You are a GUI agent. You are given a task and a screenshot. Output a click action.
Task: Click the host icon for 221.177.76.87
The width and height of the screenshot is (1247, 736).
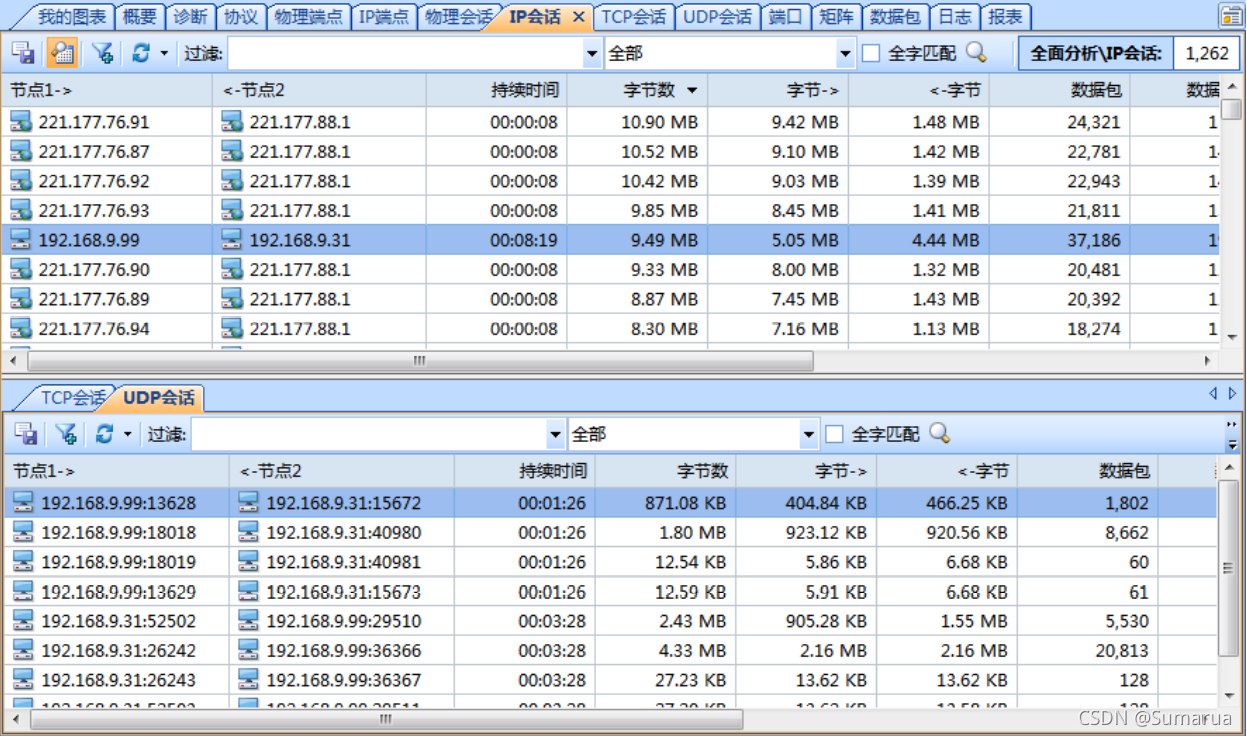point(21,151)
